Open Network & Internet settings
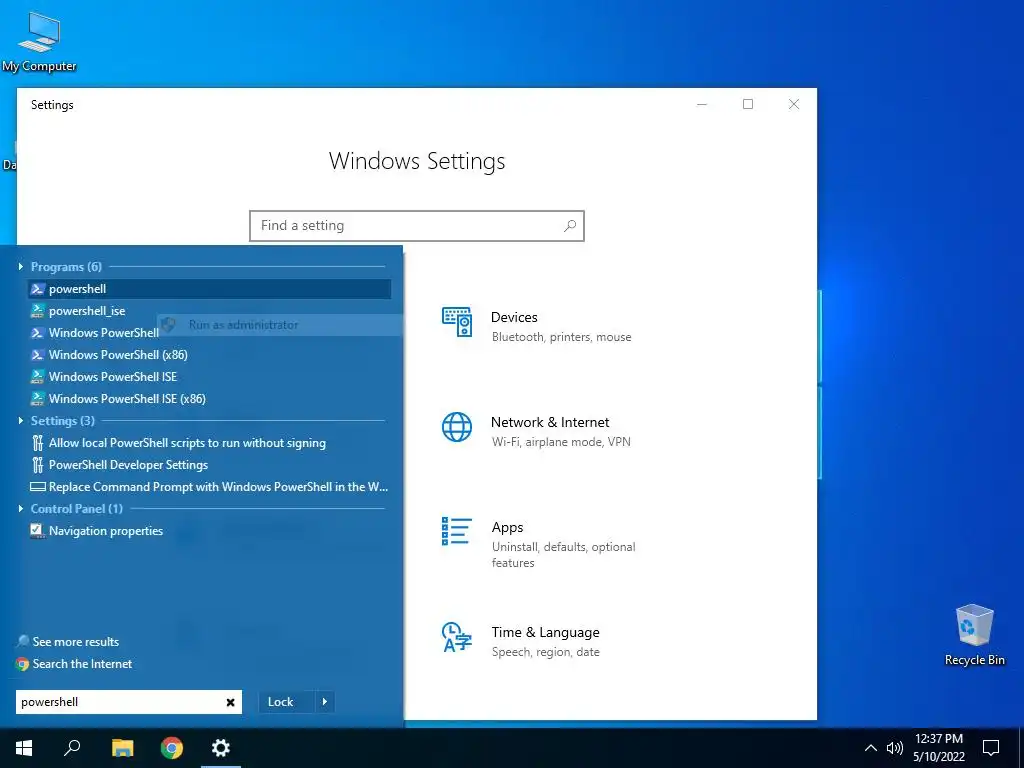This screenshot has height=768, width=1024. 537,431
